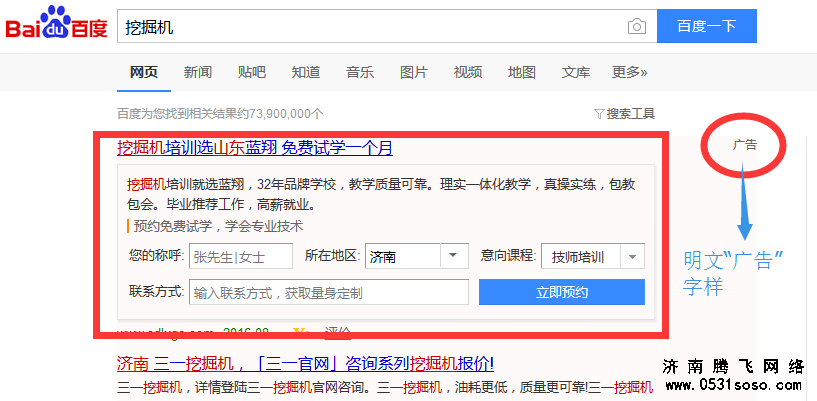The height and width of the screenshot is (401, 817).
Task: Open the 地图 tab
Action: 522,72
